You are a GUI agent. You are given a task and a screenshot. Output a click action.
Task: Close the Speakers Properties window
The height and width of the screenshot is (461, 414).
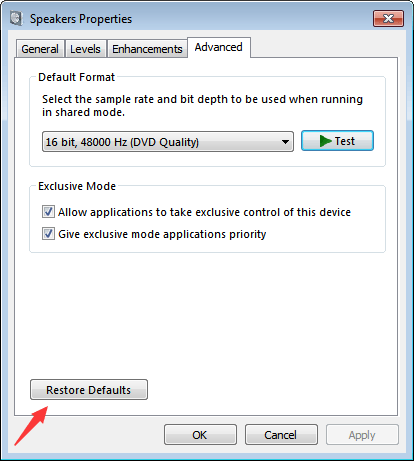pyautogui.click(x=388, y=18)
